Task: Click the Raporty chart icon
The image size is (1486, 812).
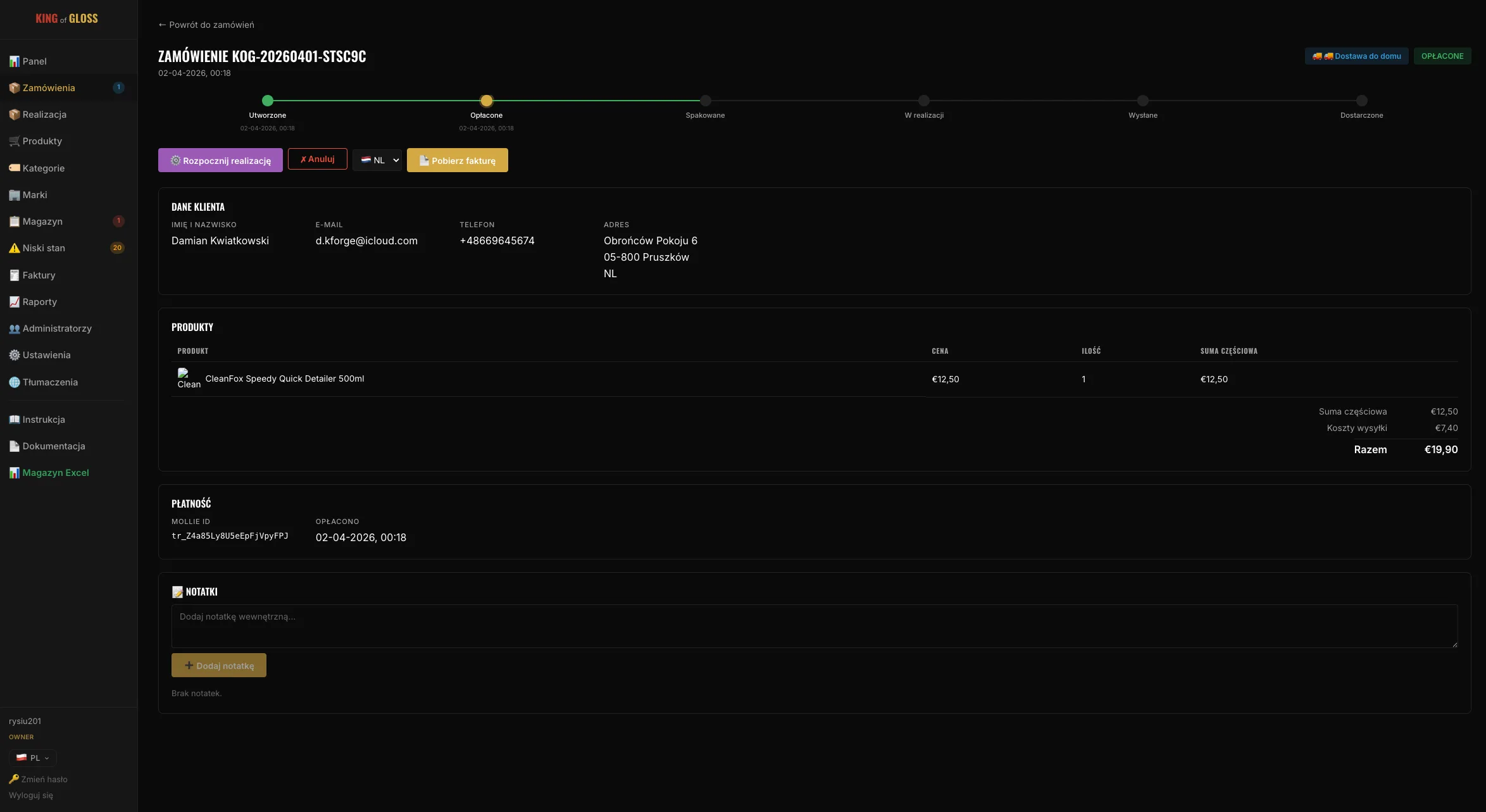Action: [x=14, y=302]
